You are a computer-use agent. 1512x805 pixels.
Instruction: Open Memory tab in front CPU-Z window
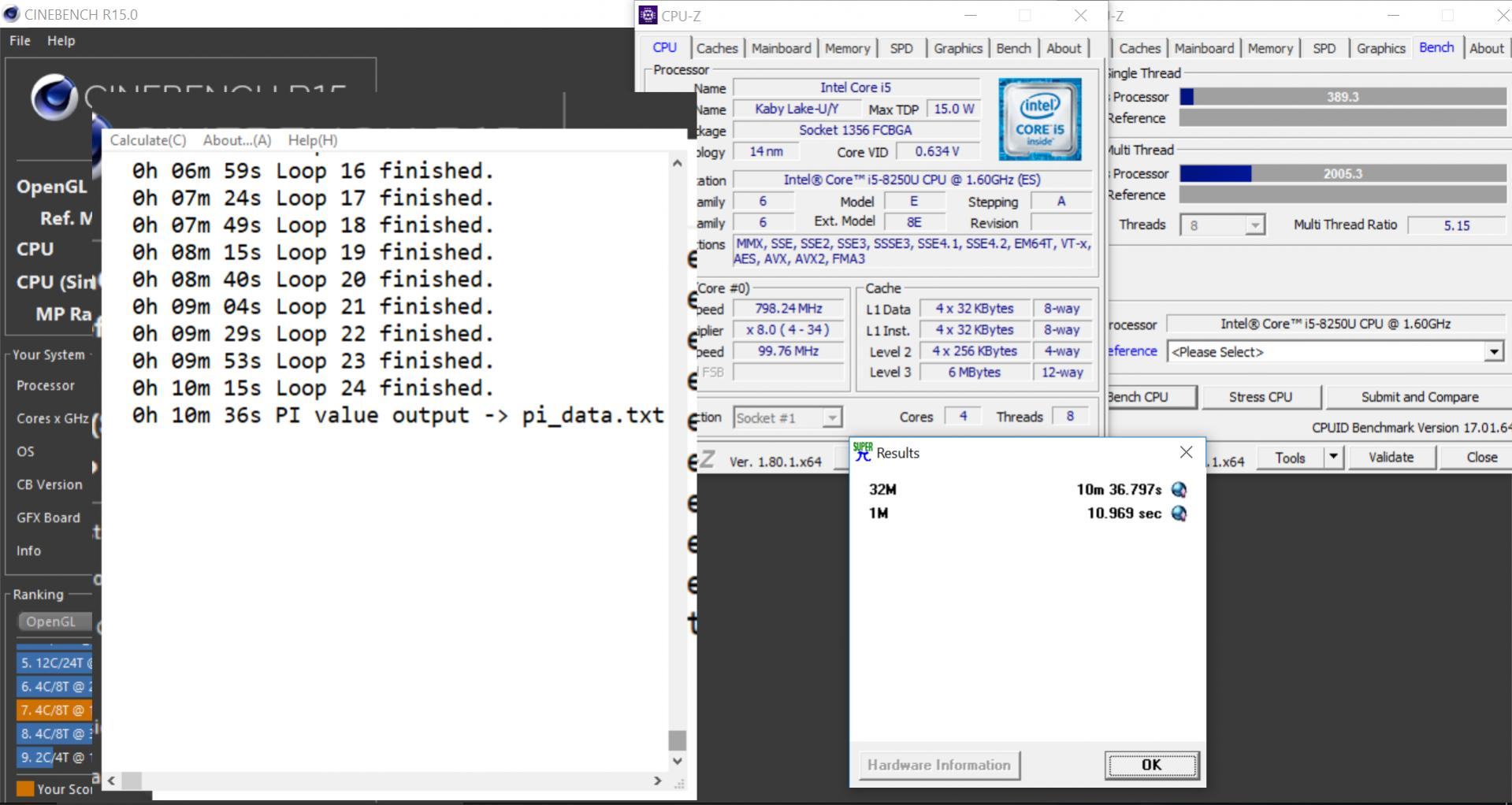pyautogui.click(x=847, y=48)
